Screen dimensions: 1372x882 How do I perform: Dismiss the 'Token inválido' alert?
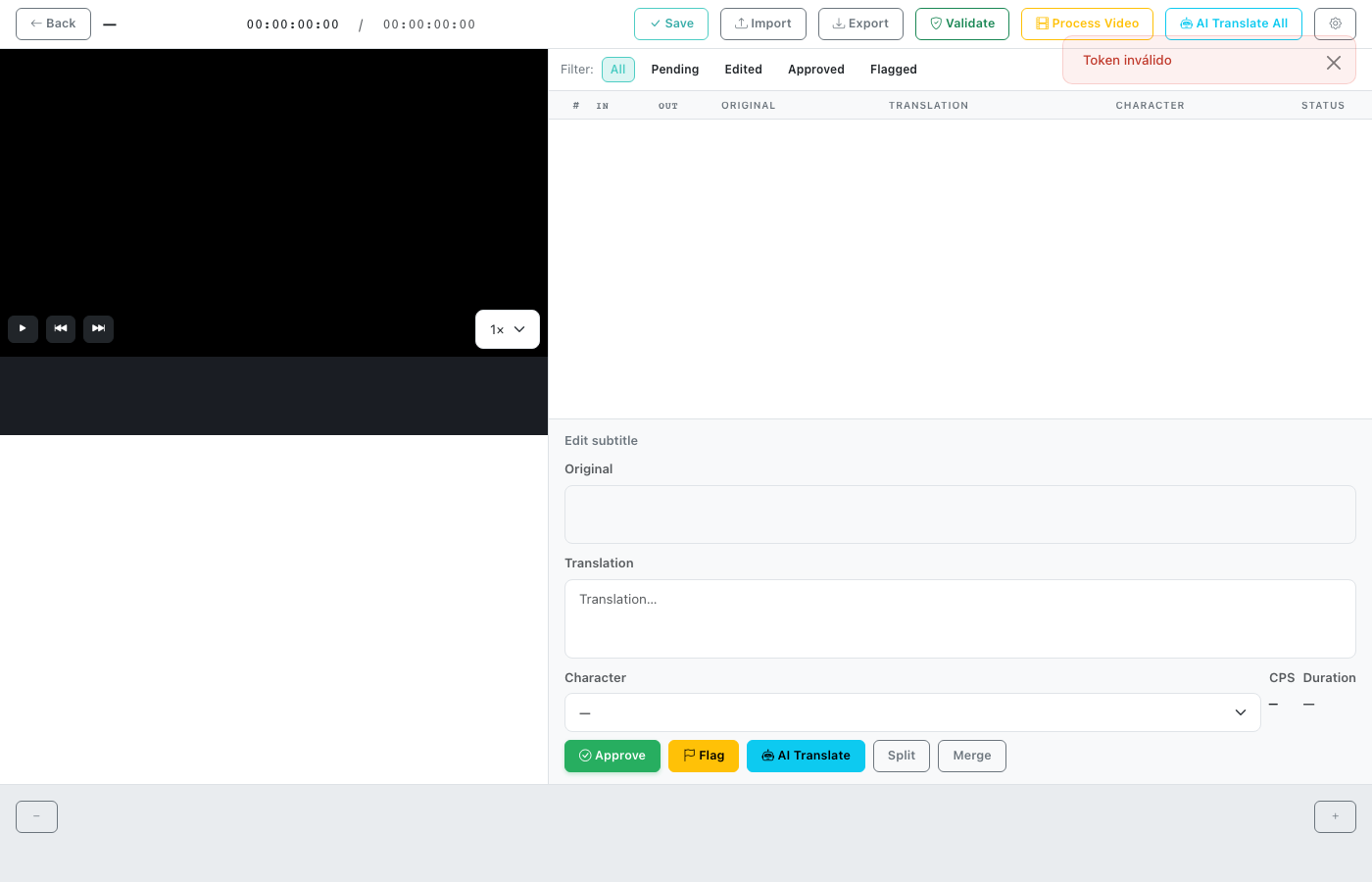pos(1334,63)
